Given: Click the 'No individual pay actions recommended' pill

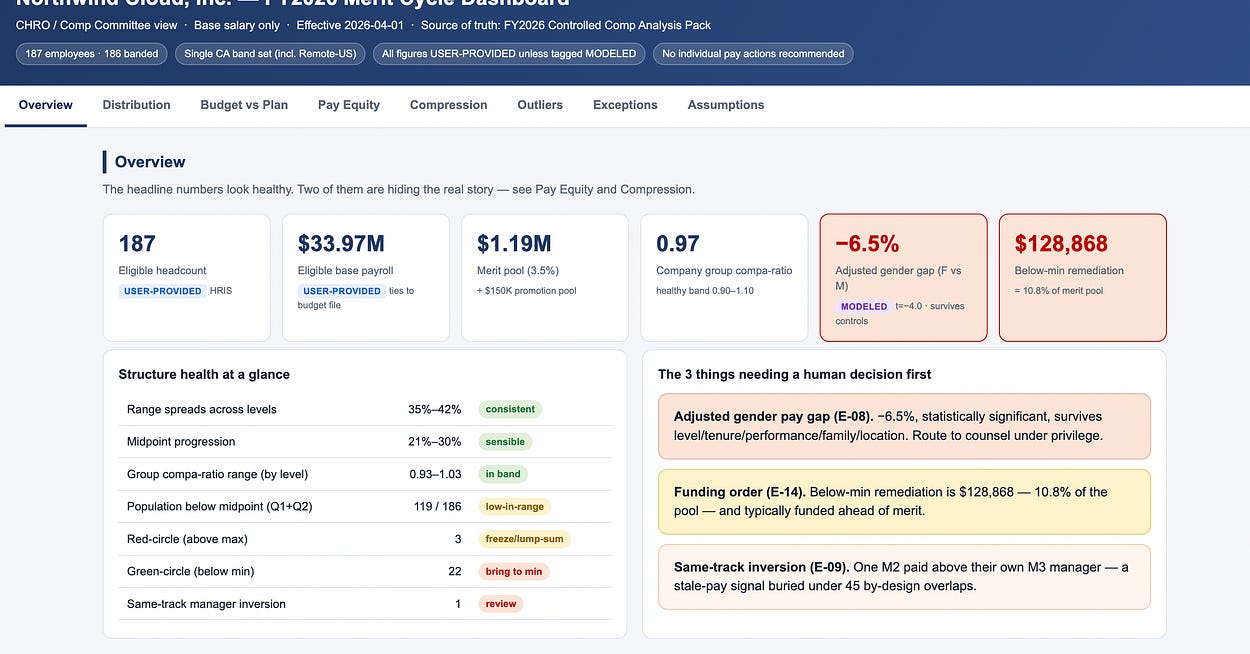Looking at the screenshot, I should click(753, 54).
